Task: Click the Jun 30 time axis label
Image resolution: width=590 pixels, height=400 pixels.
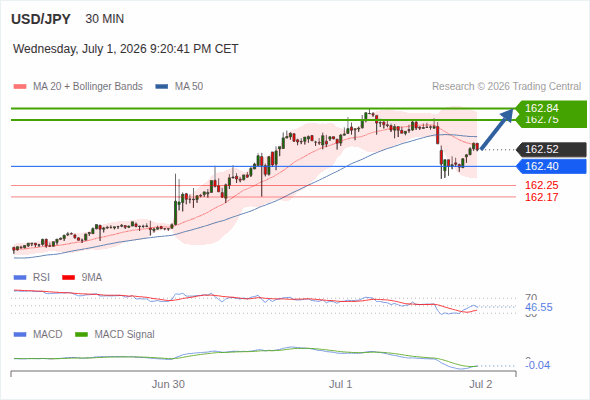Action: [168, 384]
